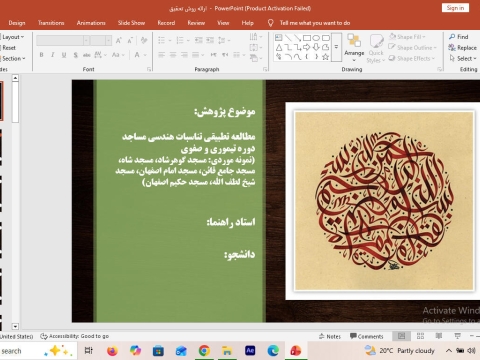The height and width of the screenshot is (360, 480).
Task: Set right-to-left text direction
Action: (225, 55)
